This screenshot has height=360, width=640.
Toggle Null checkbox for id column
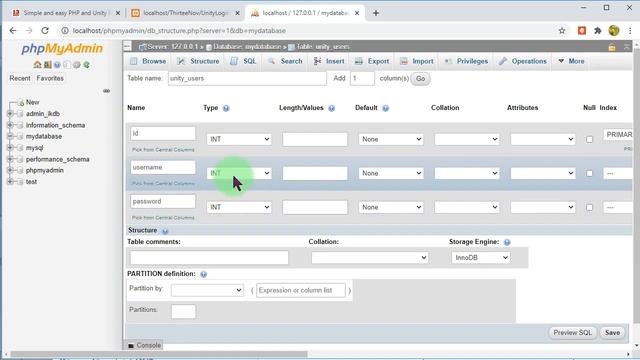(x=589, y=140)
